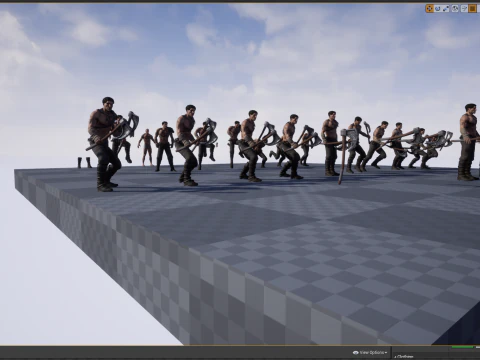Toggle the grid snapping button
Image resolution: width=480 pixels, height=360 pixels.
(x=473, y=8)
